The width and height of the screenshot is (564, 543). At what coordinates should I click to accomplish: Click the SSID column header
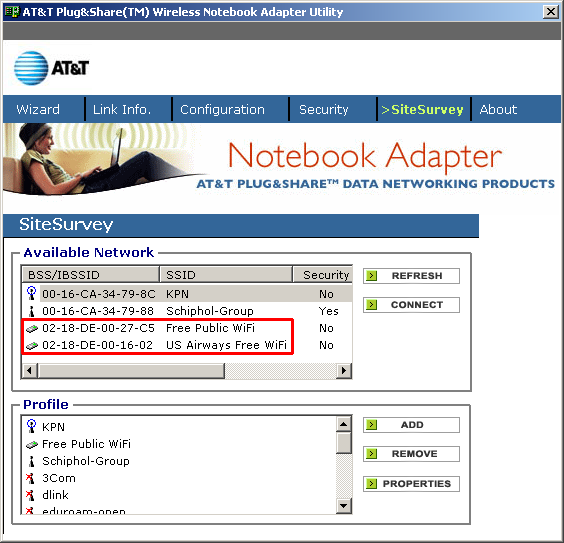[x=226, y=275]
